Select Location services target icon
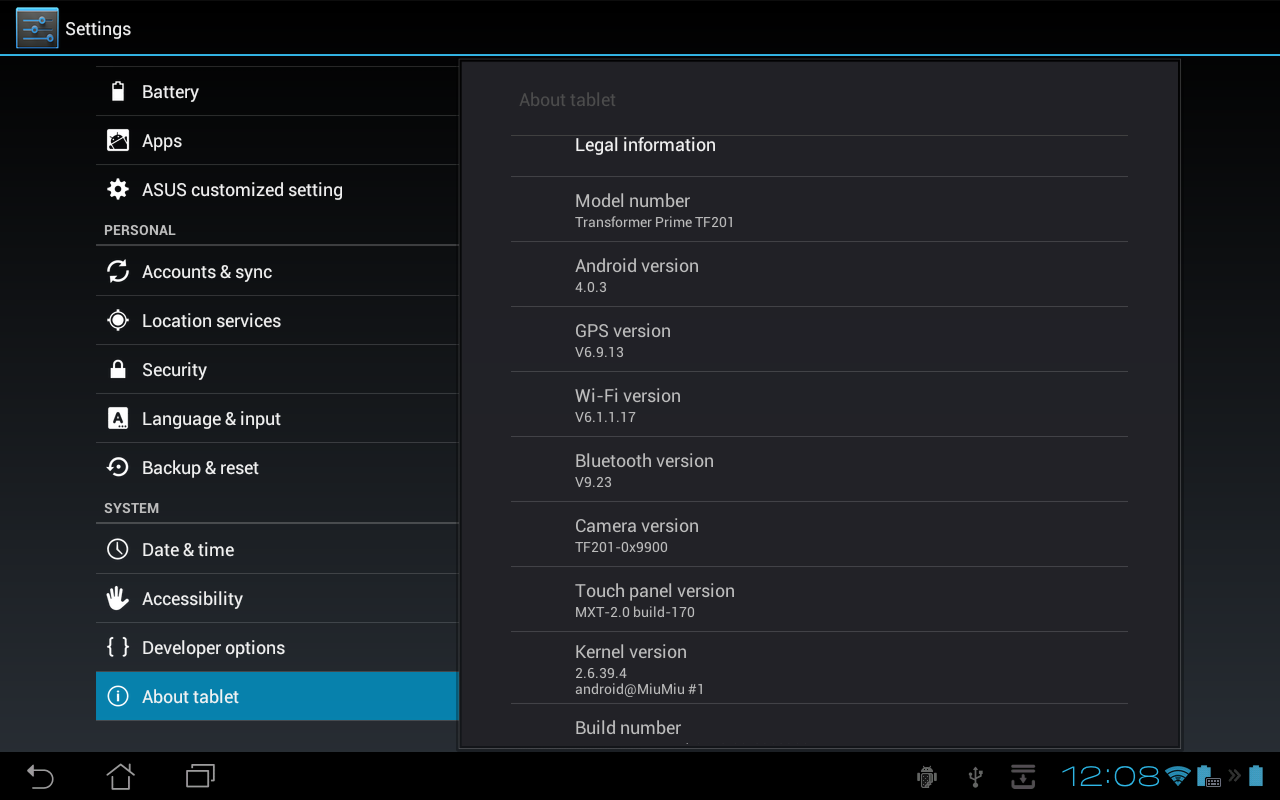Viewport: 1280px width, 800px height. tap(118, 320)
